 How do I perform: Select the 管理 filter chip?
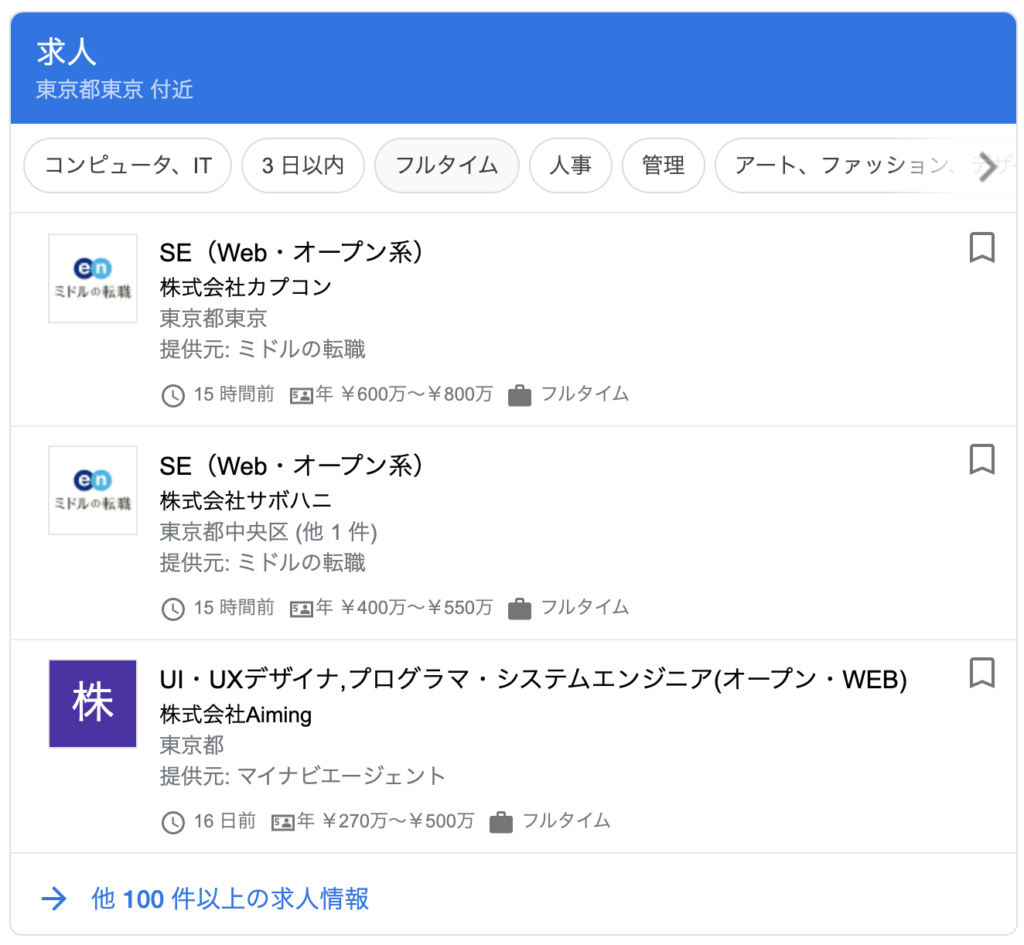663,166
